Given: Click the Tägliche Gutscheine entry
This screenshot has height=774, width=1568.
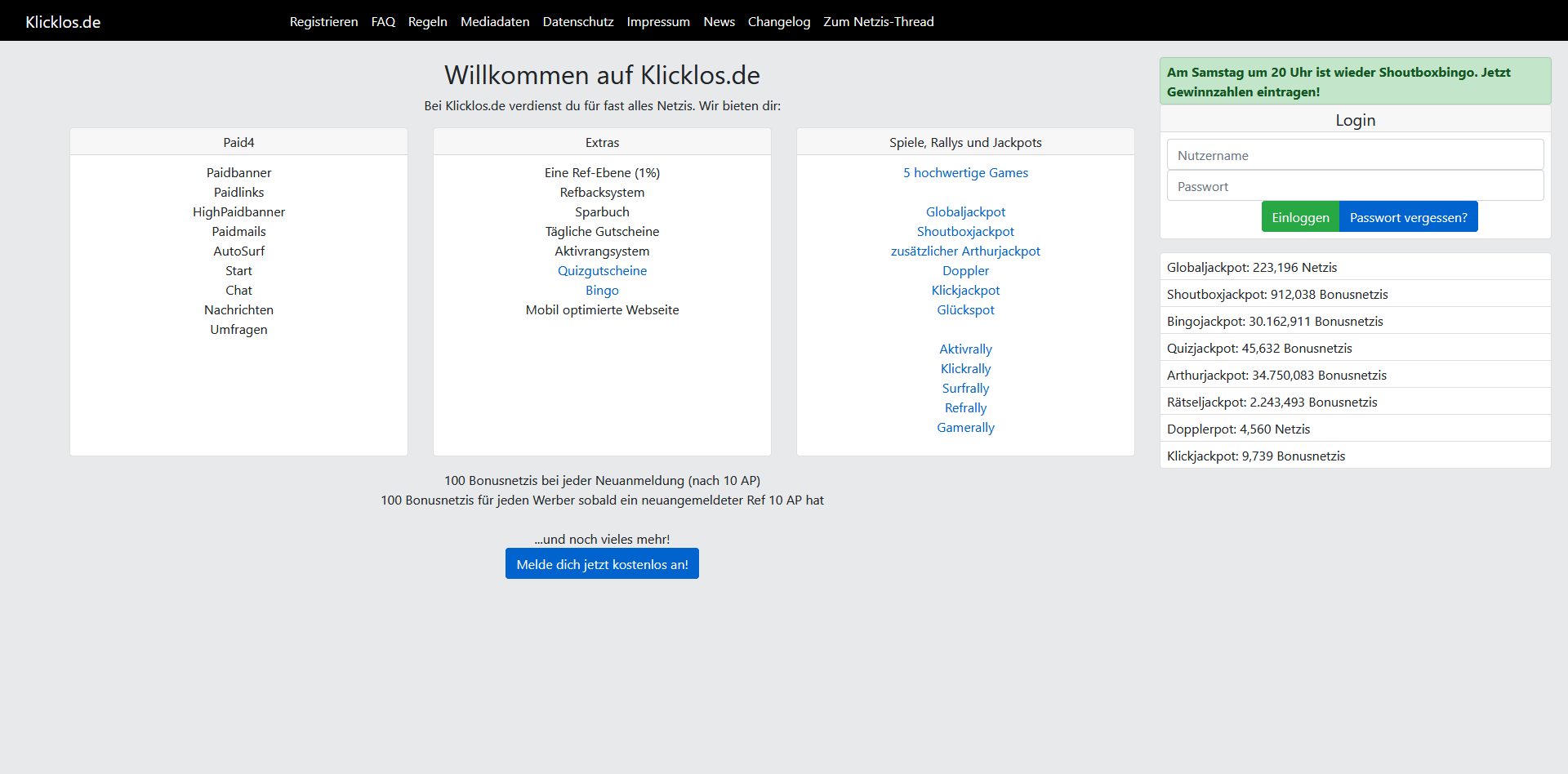Looking at the screenshot, I should coord(602,231).
